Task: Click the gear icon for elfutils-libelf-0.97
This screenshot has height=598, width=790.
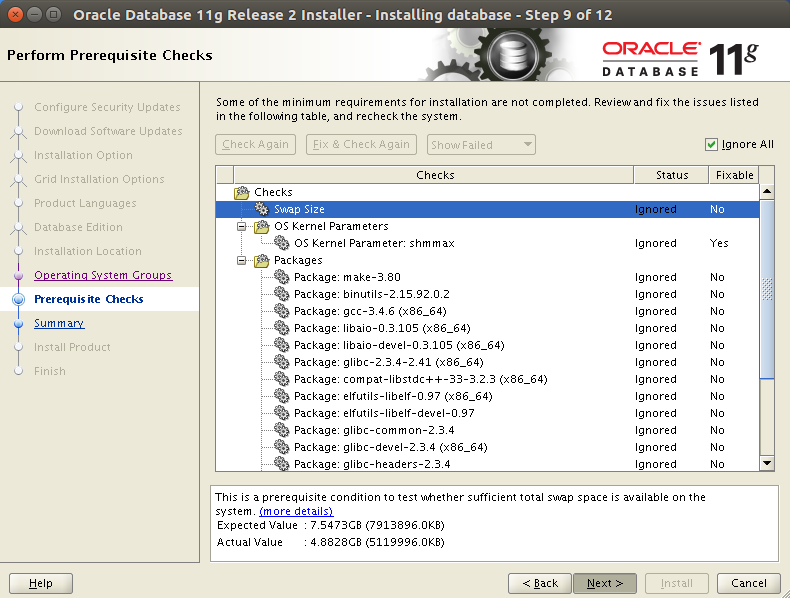Action: coord(282,396)
